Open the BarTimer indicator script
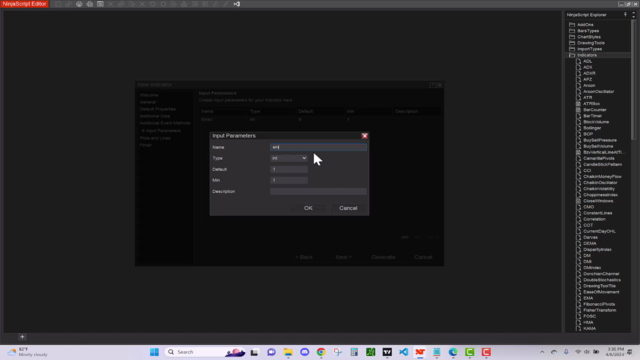Image resolution: width=640 pixels, height=360 pixels. [x=592, y=116]
